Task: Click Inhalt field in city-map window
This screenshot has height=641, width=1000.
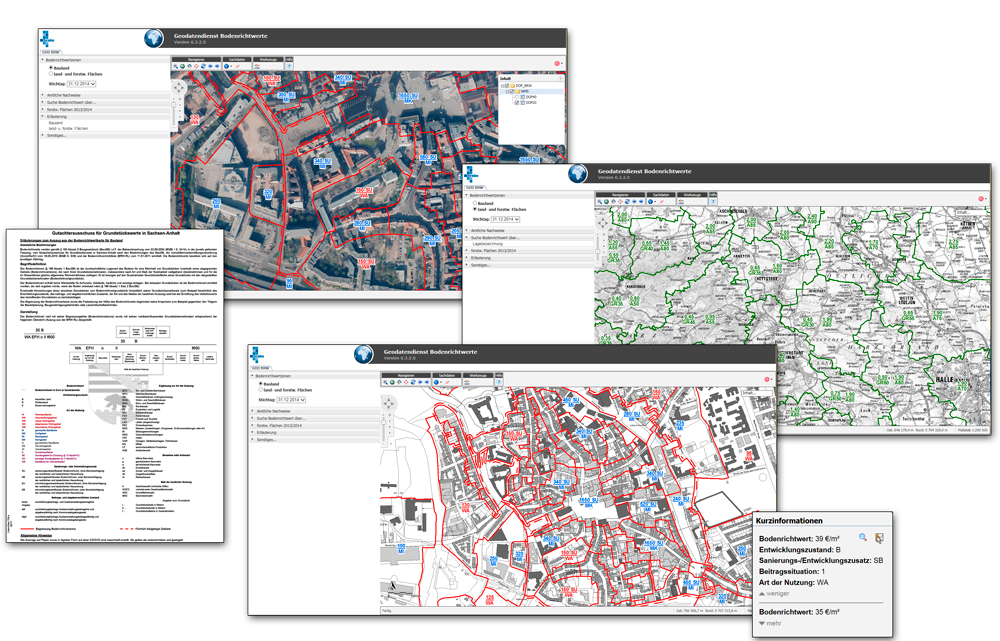Action: tap(756, 393)
